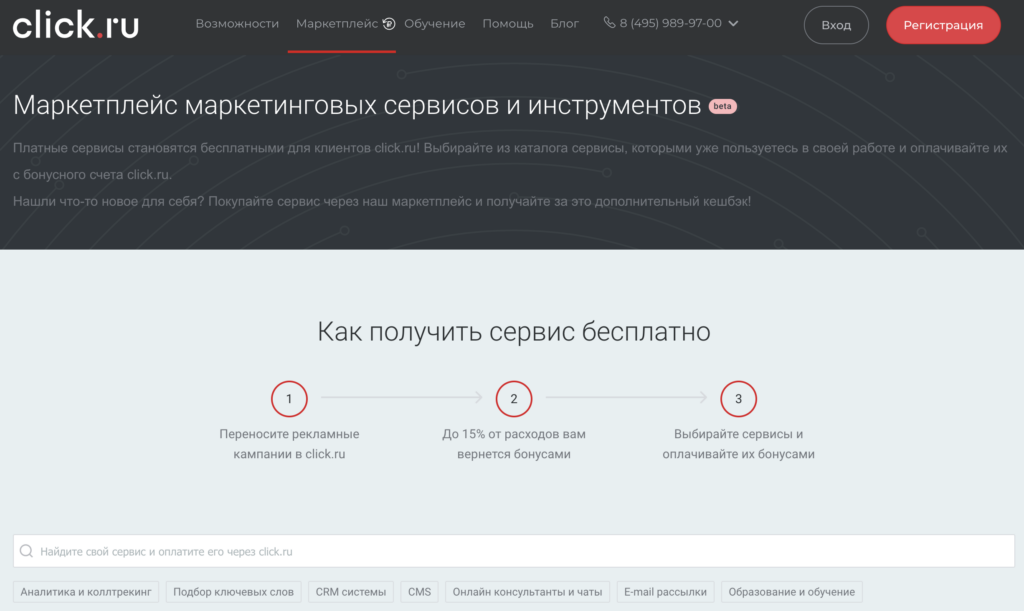Viewport: 1024px width, 611px height.
Task: Click the beta badge
Action: 722,106
